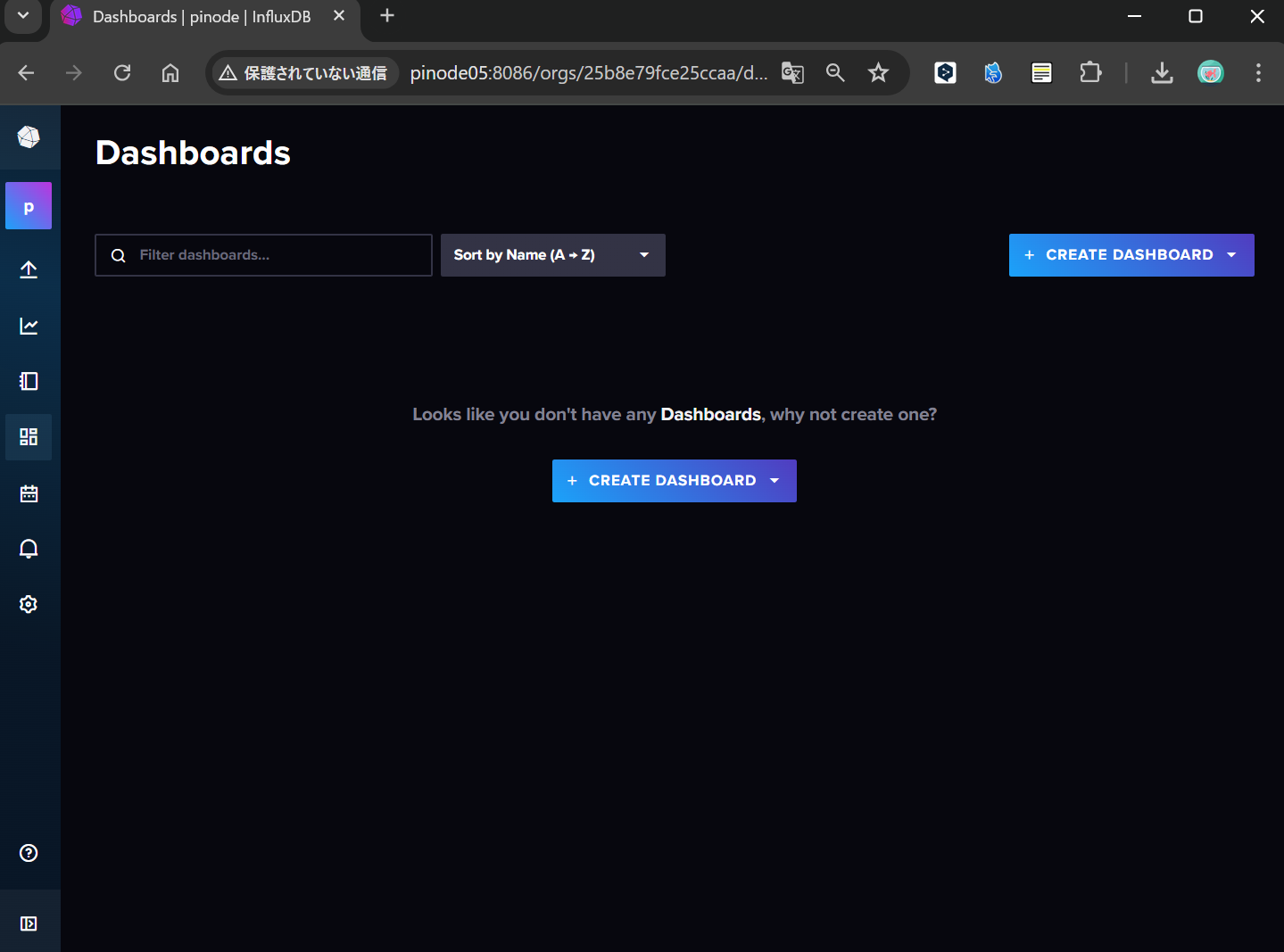The image size is (1284, 952).
Task: Open browser Downloads icon
Action: coord(1162,73)
